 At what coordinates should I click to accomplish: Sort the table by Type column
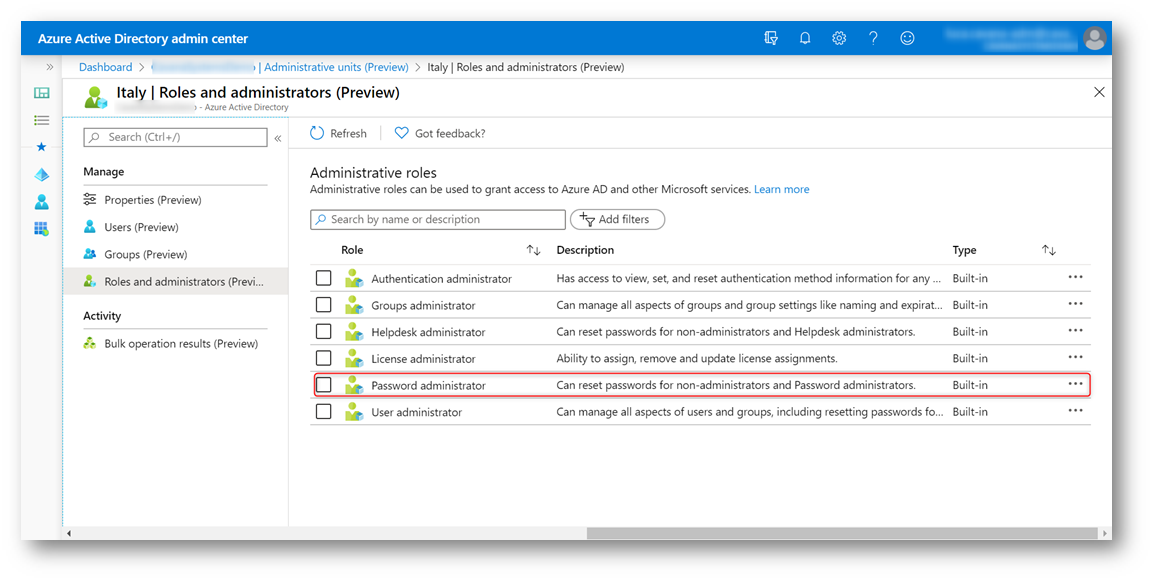[1049, 251]
